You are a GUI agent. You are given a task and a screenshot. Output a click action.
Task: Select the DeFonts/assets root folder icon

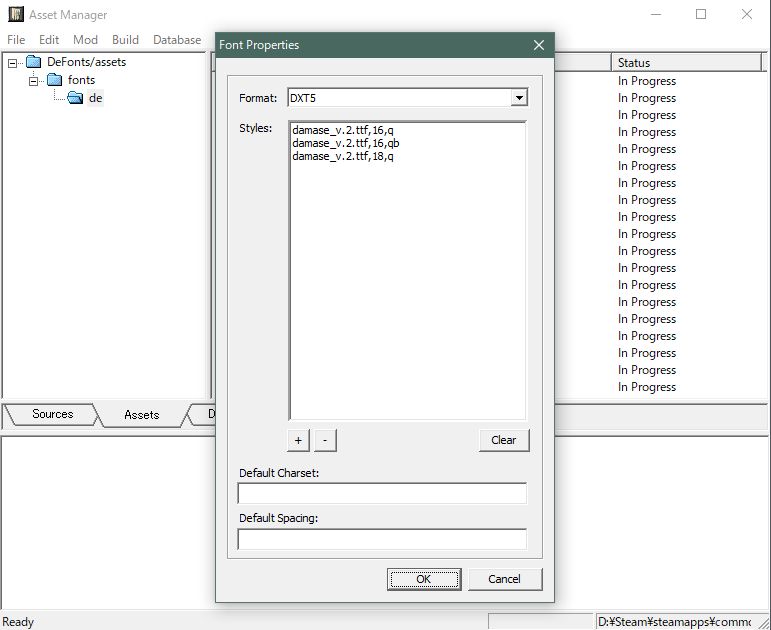coord(34,62)
